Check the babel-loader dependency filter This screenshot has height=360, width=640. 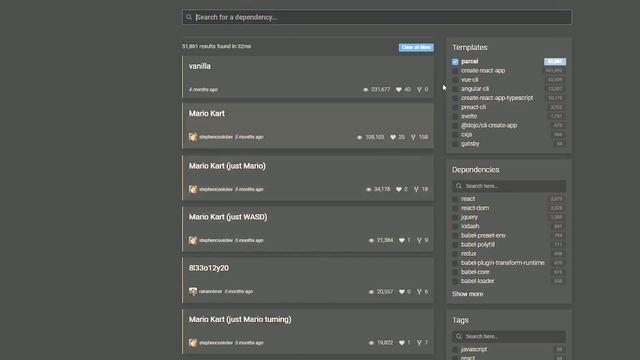pos(455,281)
